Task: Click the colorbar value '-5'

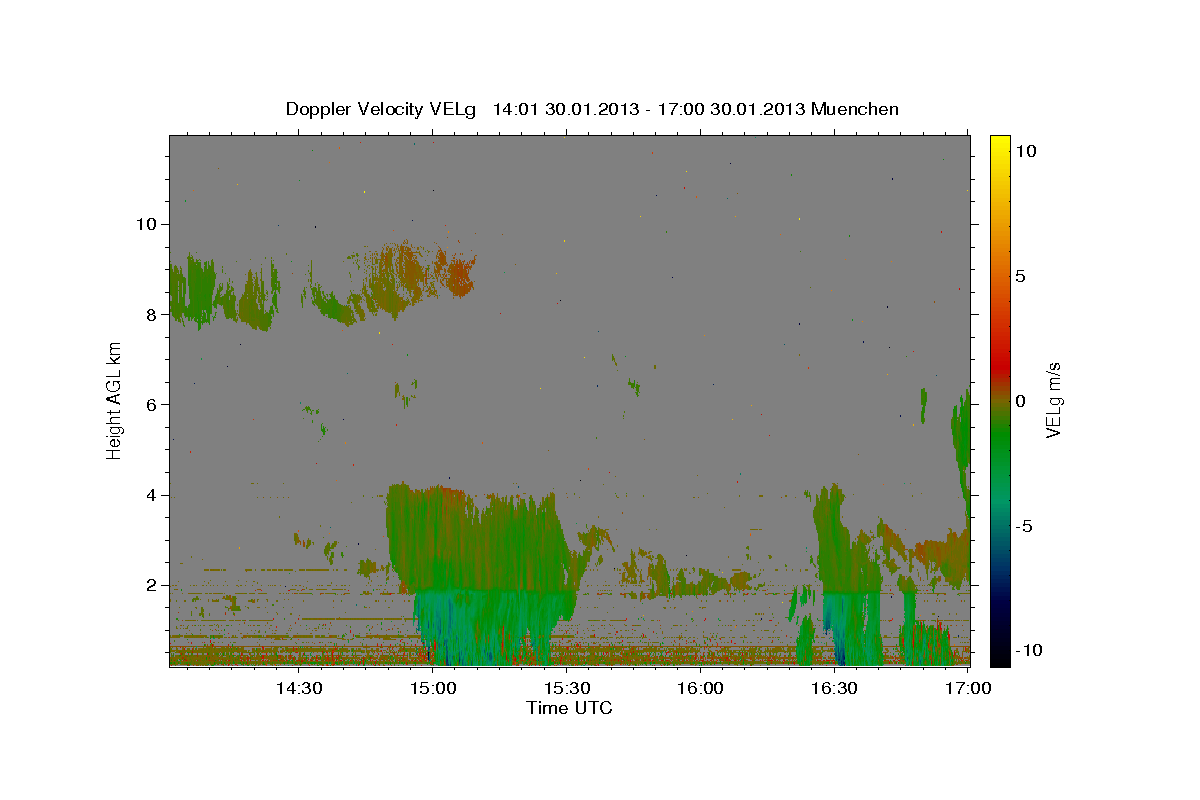Action: (x=1023, y=526)
